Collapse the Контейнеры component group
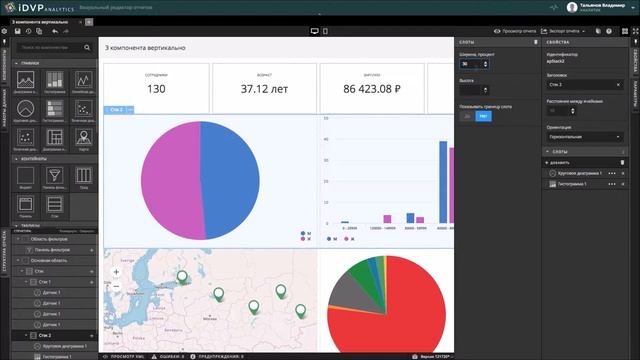Viewport: 640px width, 360px height. 16,159
